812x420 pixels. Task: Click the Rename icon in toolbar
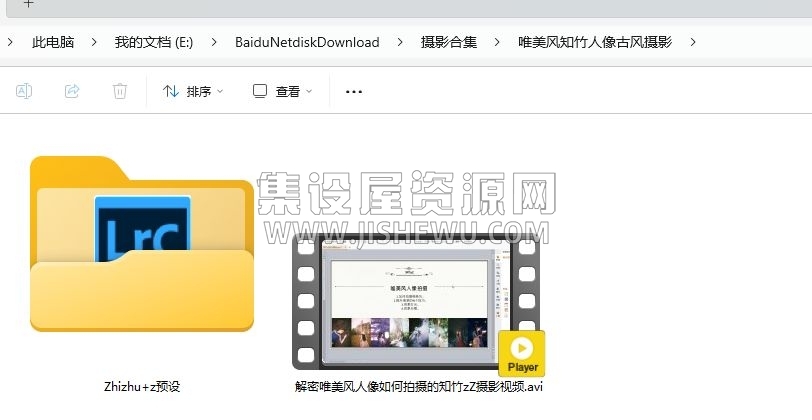point(24,91)
